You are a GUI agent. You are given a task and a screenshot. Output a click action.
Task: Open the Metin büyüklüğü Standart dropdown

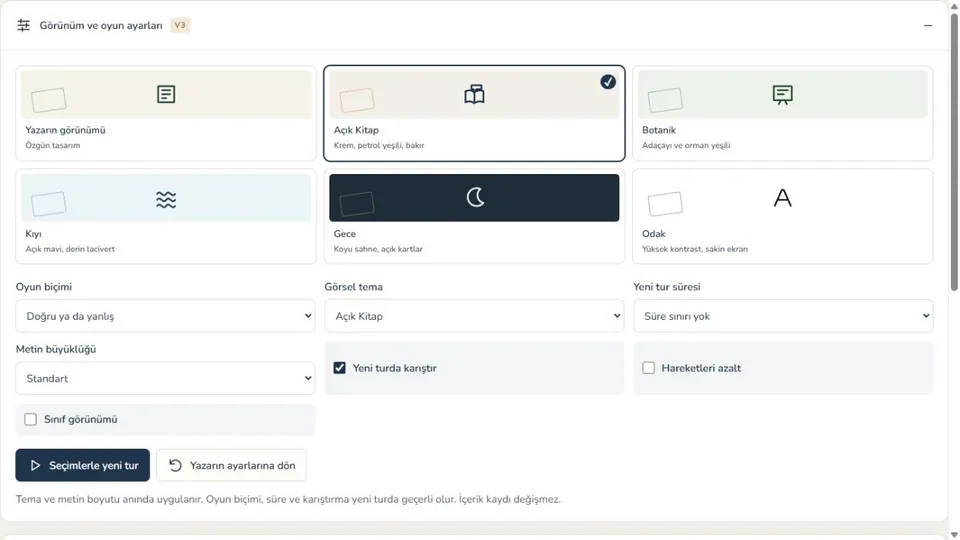165,378
